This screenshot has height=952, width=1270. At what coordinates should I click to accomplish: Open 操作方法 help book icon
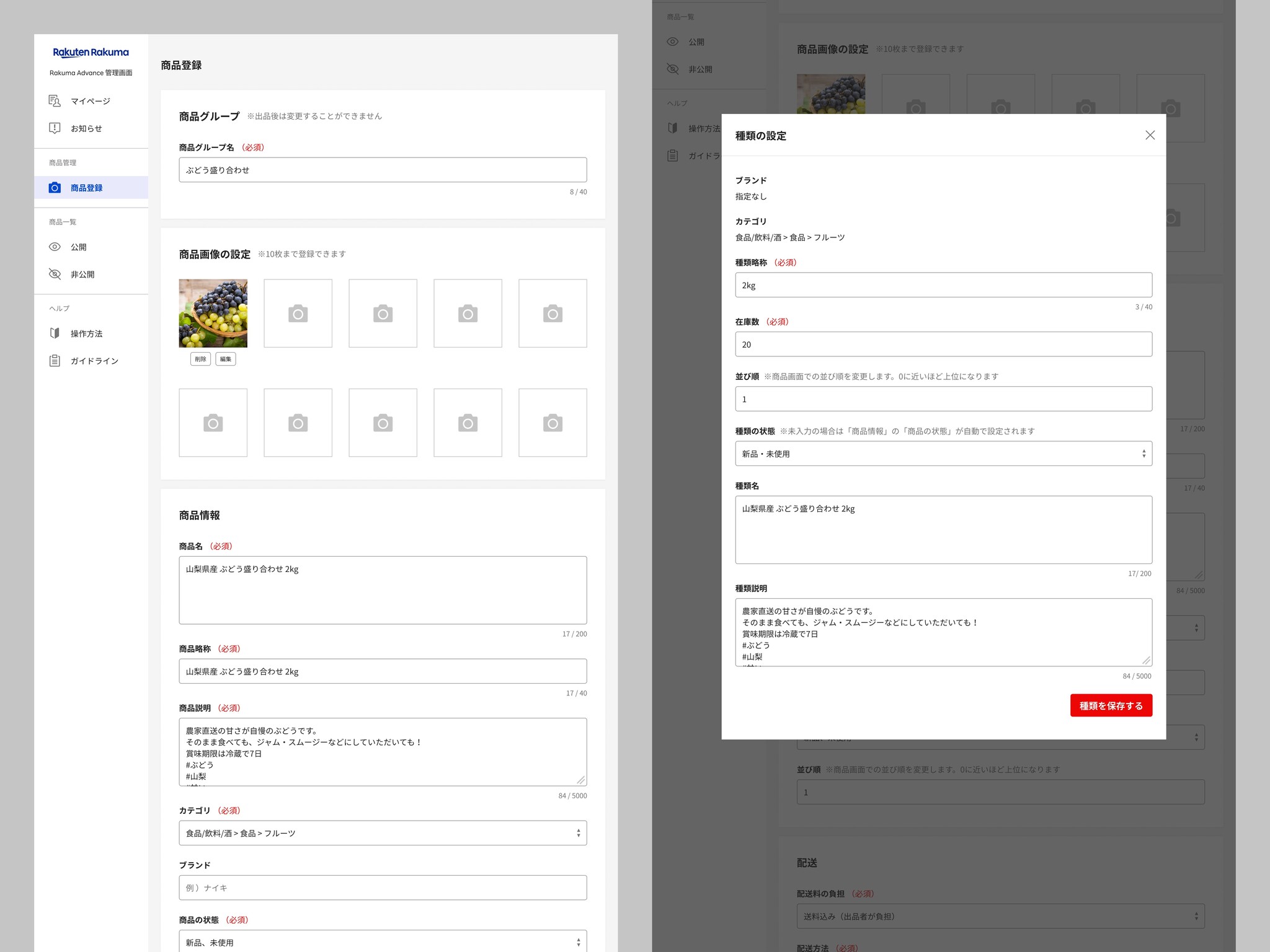click(55, 333)
